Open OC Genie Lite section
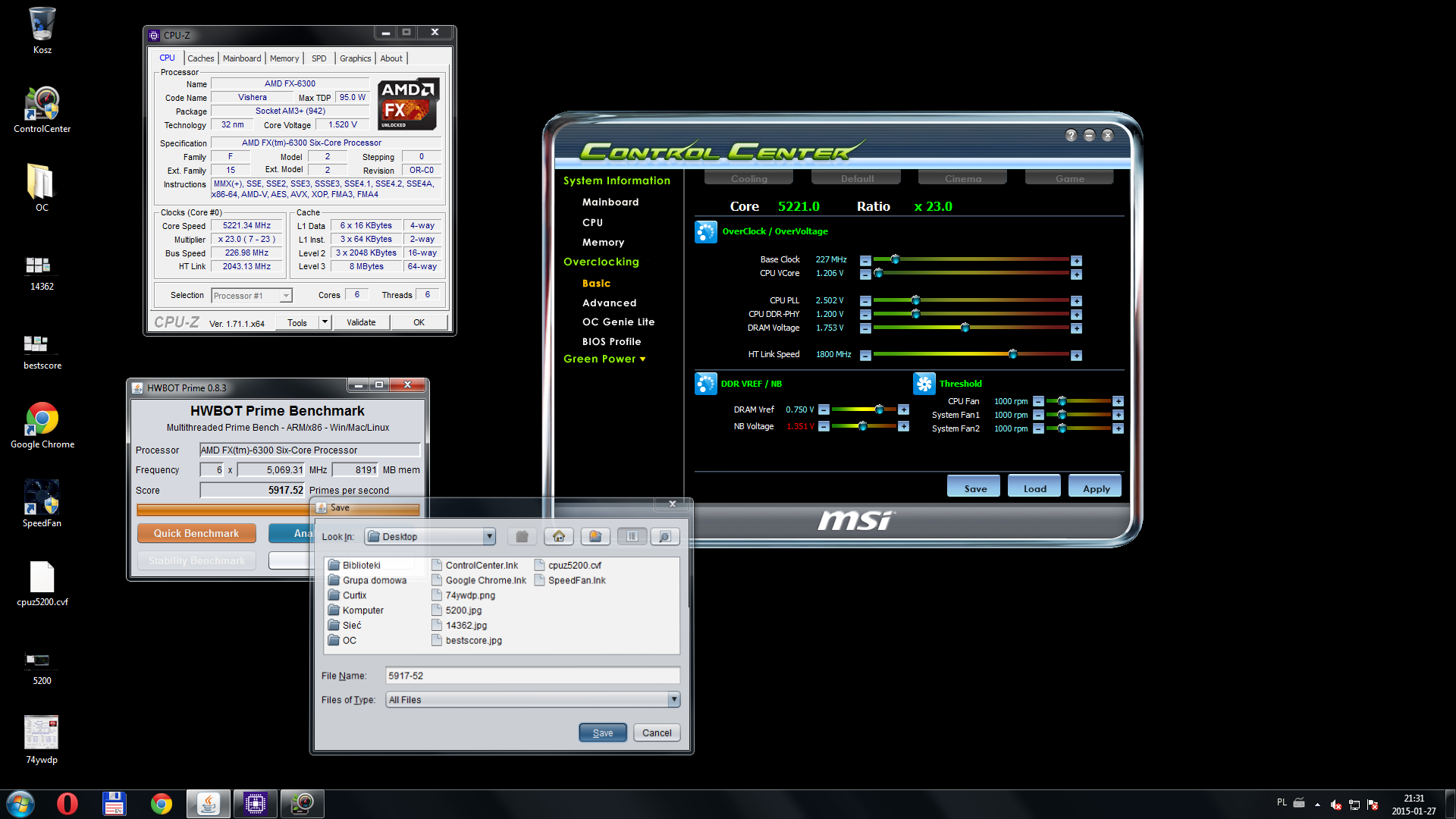 click(618, 322)
